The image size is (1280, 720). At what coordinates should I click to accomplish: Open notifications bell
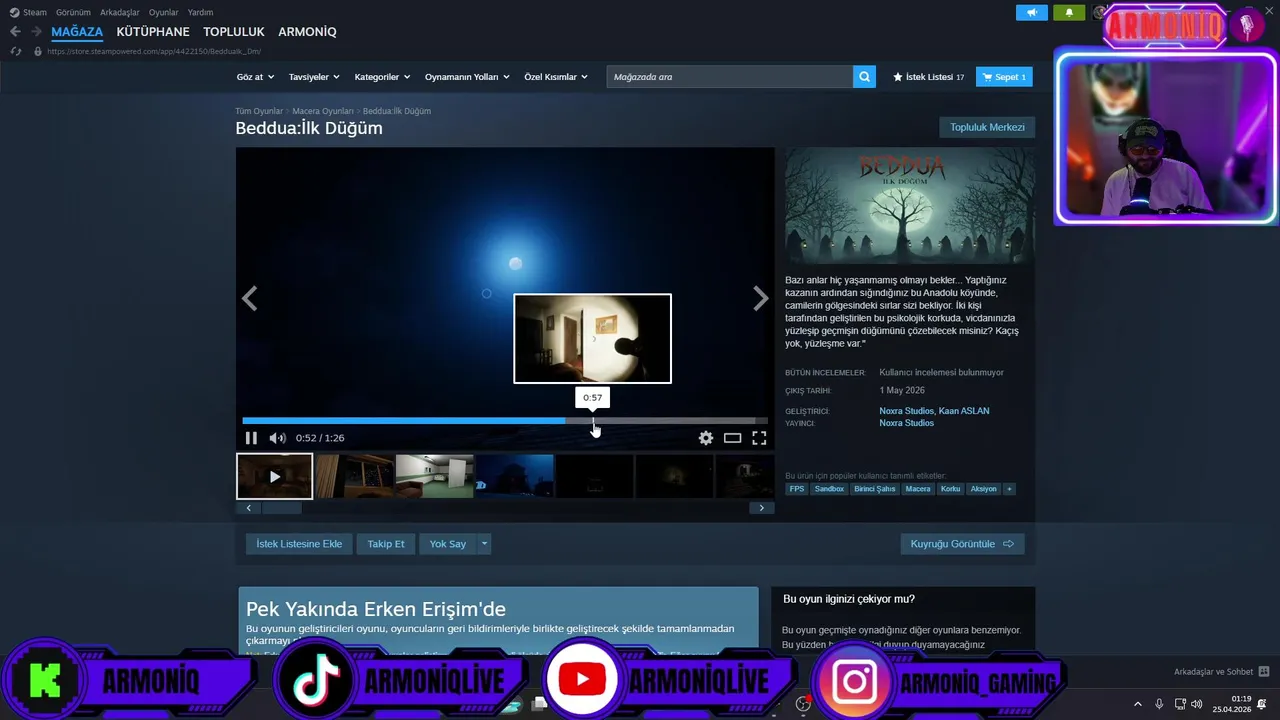(1069, 13)
